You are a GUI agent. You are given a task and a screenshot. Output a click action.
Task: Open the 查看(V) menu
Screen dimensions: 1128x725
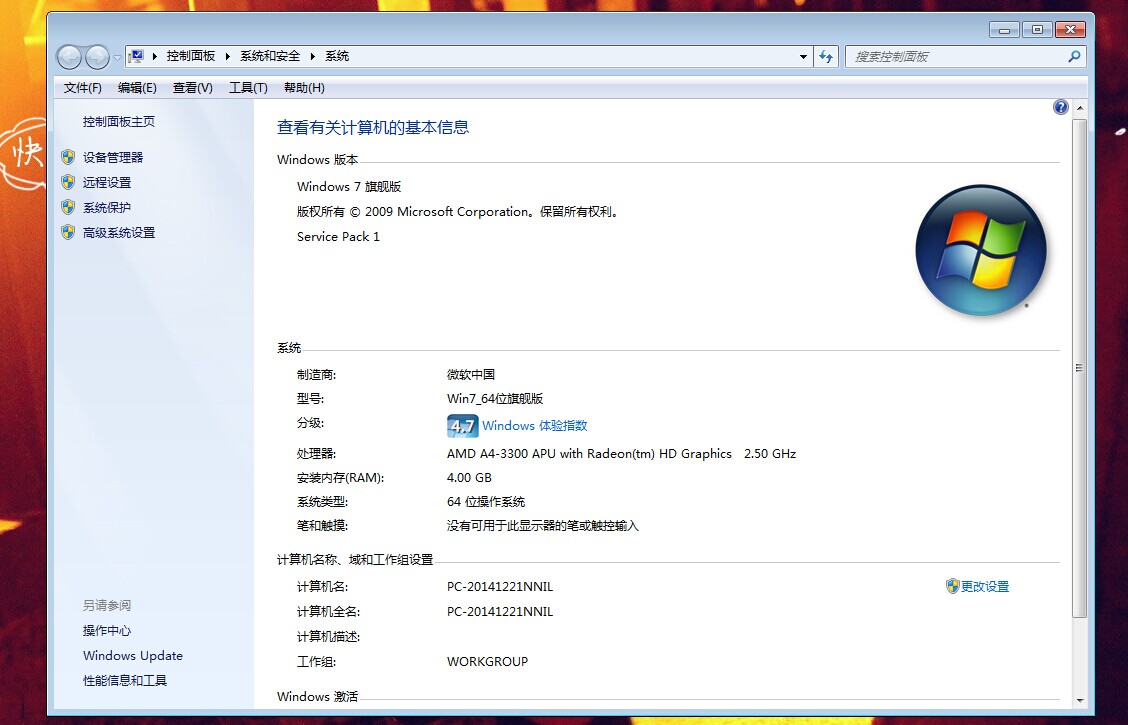pyautogui.click(x=193, y=88)
